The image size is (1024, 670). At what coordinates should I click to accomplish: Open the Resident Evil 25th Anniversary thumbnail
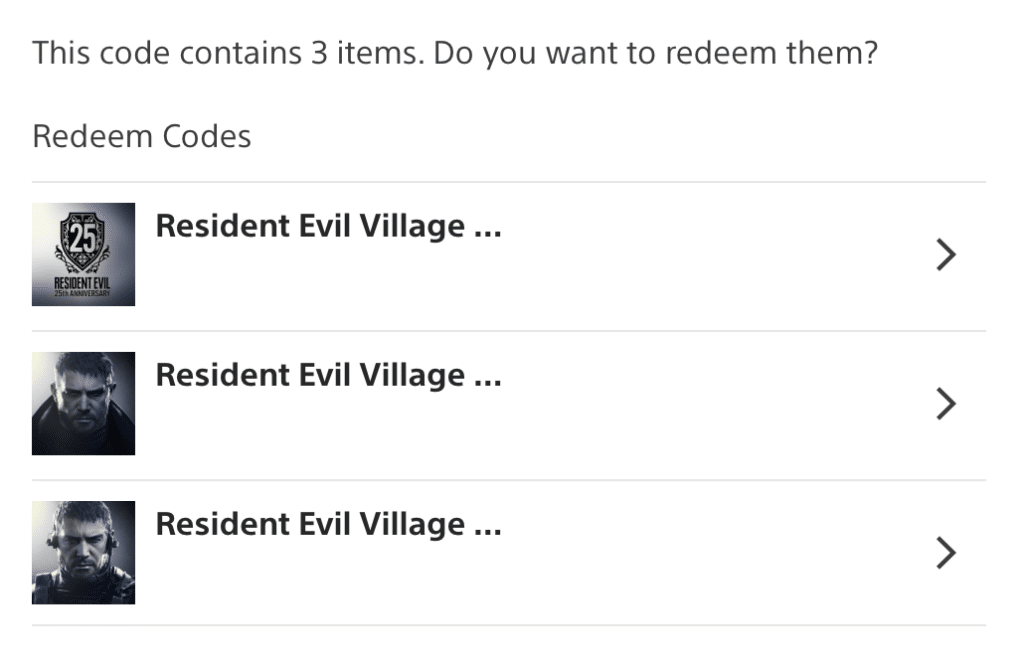coord(84,254)
